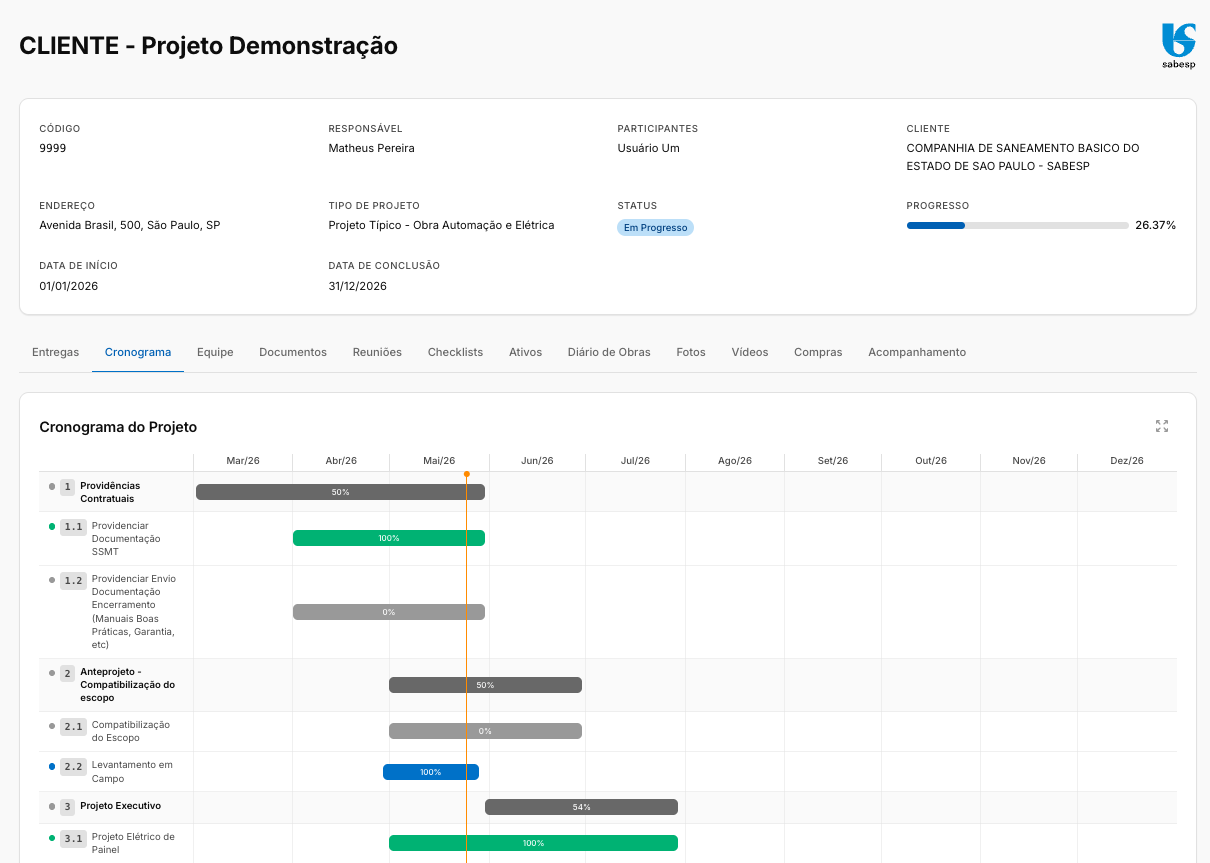This screenshot has height=863, width=1210.
Task: Click the Sabesp logo
Action: [x=1178, y=46]
